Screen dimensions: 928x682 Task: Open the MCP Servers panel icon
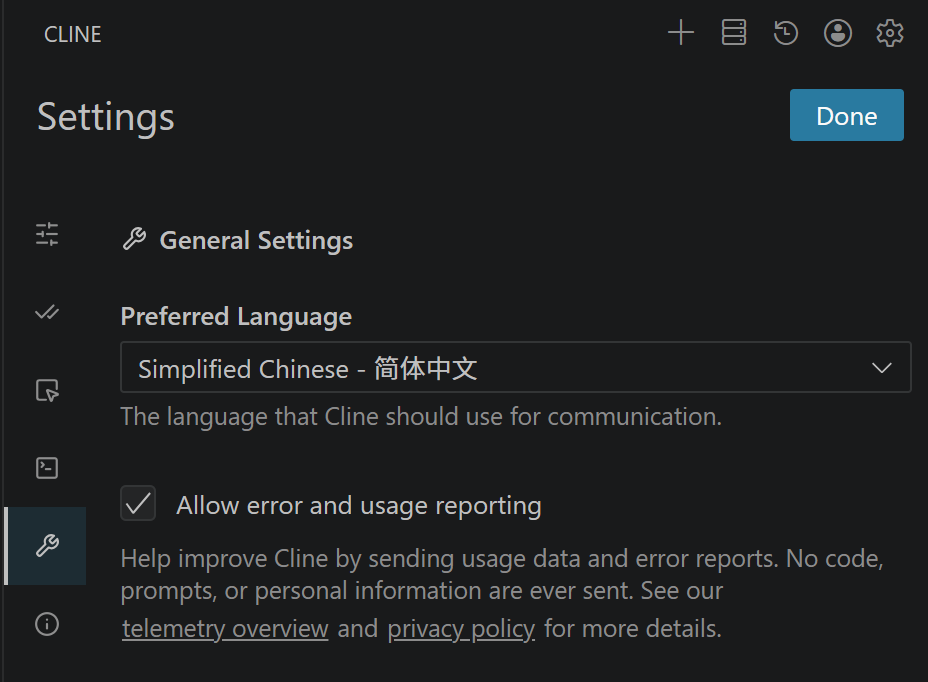point(734,33)
